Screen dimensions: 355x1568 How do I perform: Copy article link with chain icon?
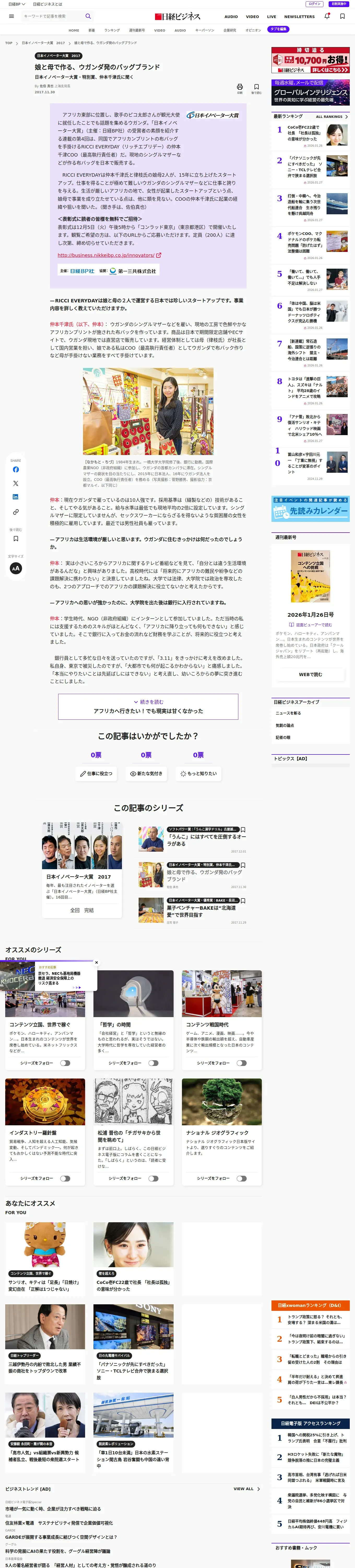16,512
